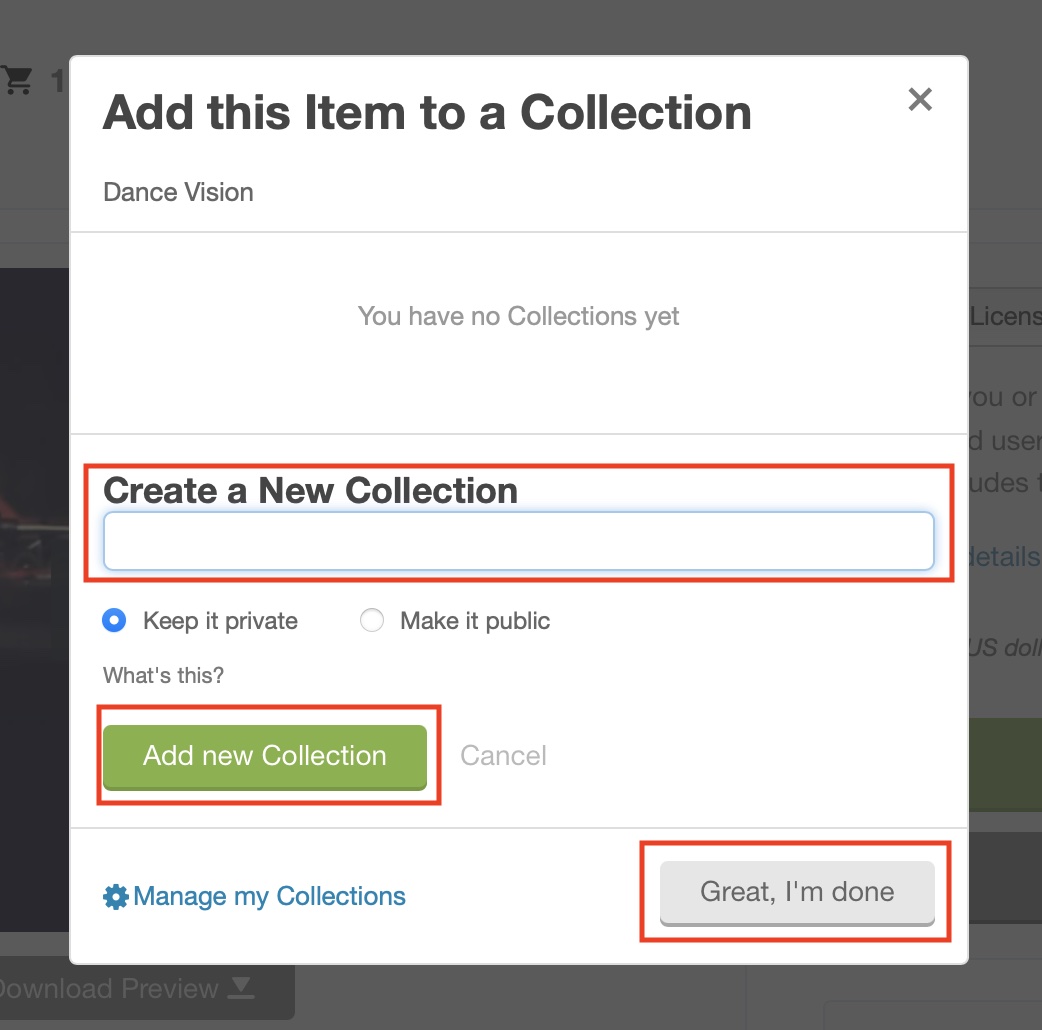Image resolution: width=1042 pixels, height=1030 pixels.
Task: Close the Add to Collection dialog
Action: (919, 99)
